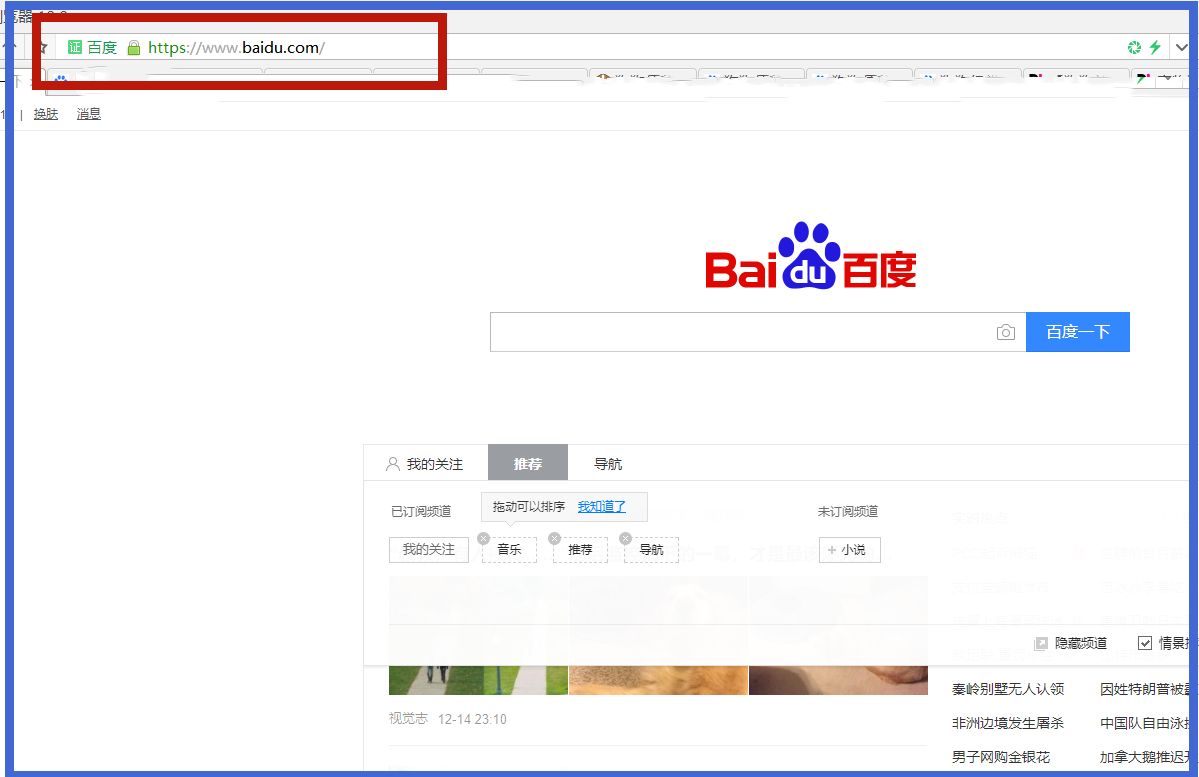Click the 百度一下 search button

click(1077, 332)
